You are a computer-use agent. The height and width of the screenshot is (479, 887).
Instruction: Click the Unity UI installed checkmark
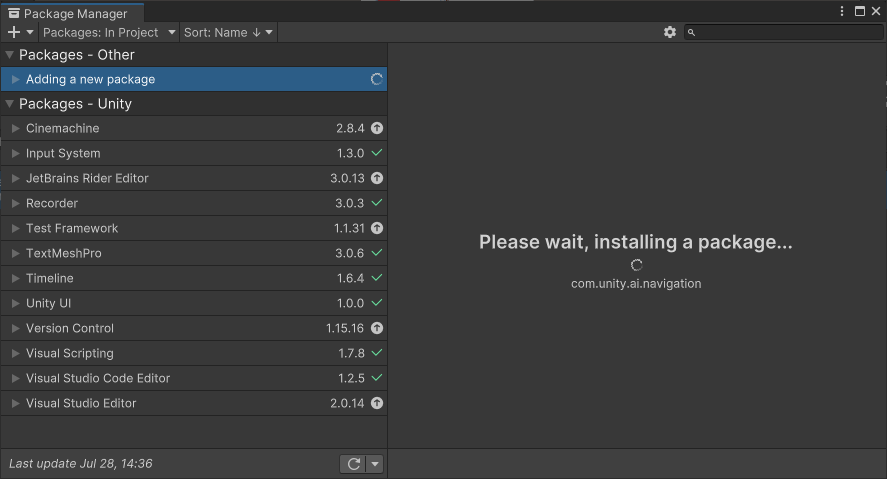[x=377, y=303]
